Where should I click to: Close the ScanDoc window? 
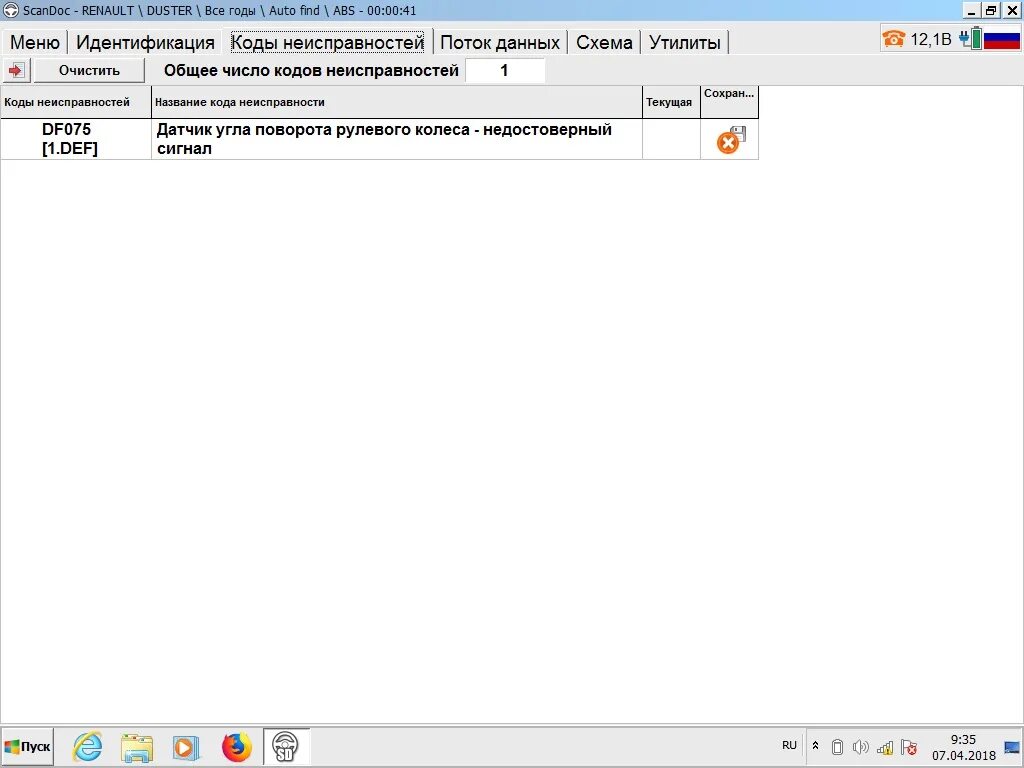pyautogui.click(x=1012, y=10)
